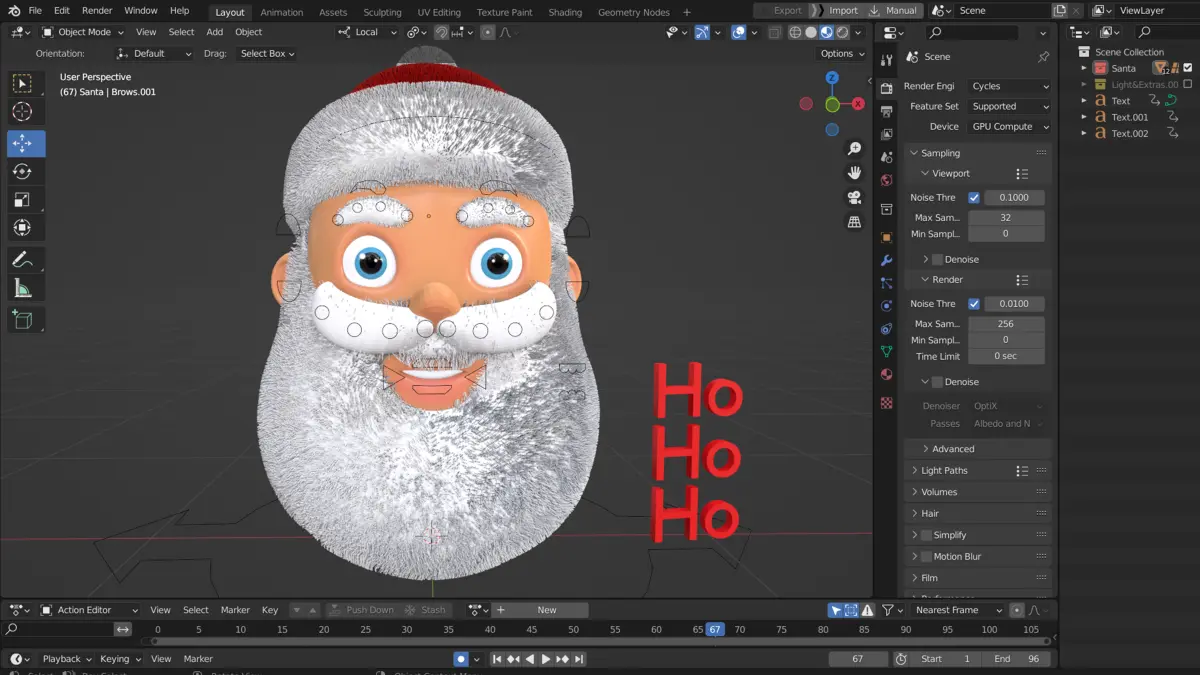This screenshot has width=1200, height=675.
Task: Click the New action button
Action: pos(547,610)
